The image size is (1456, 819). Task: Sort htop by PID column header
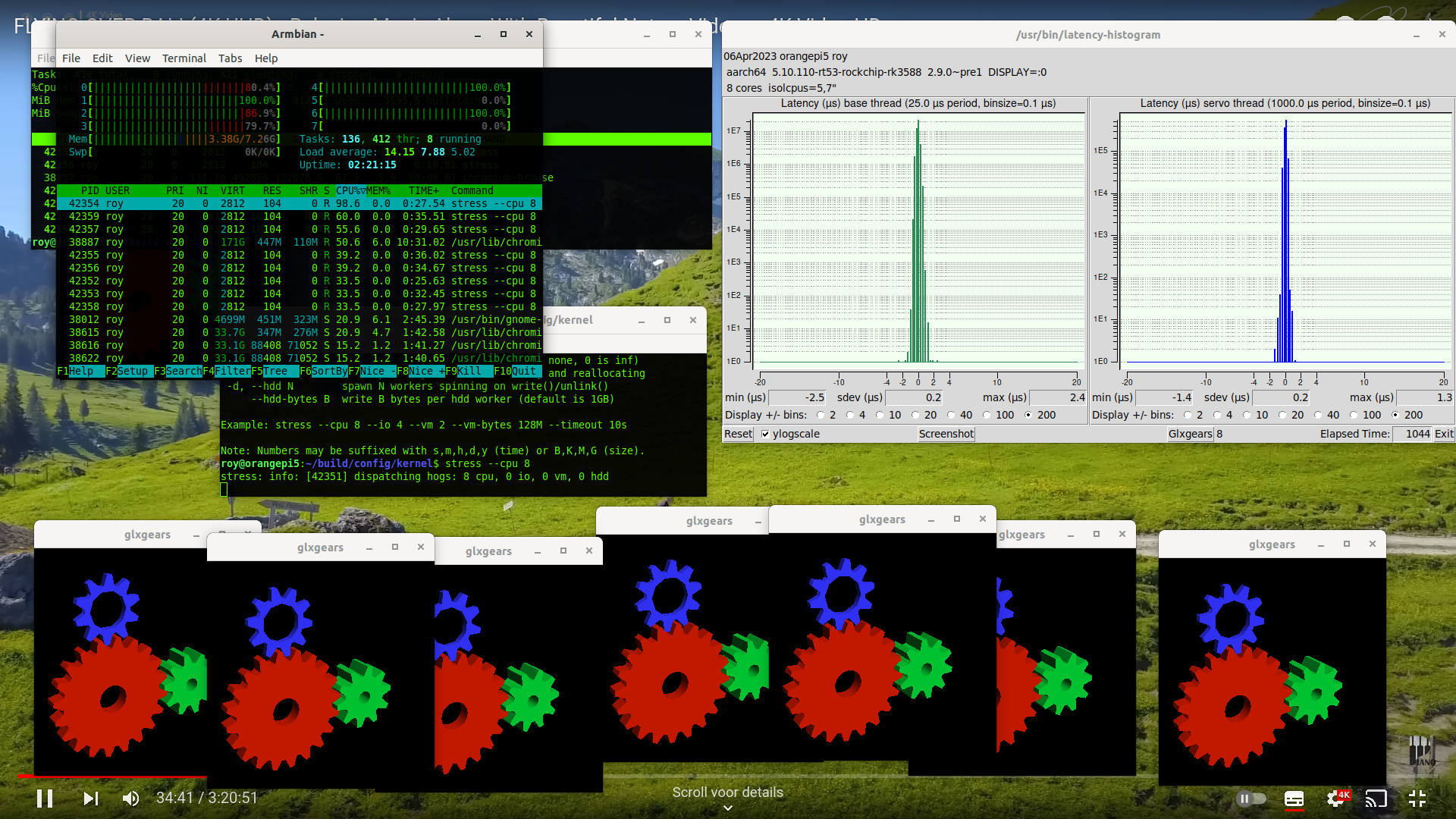89,191
